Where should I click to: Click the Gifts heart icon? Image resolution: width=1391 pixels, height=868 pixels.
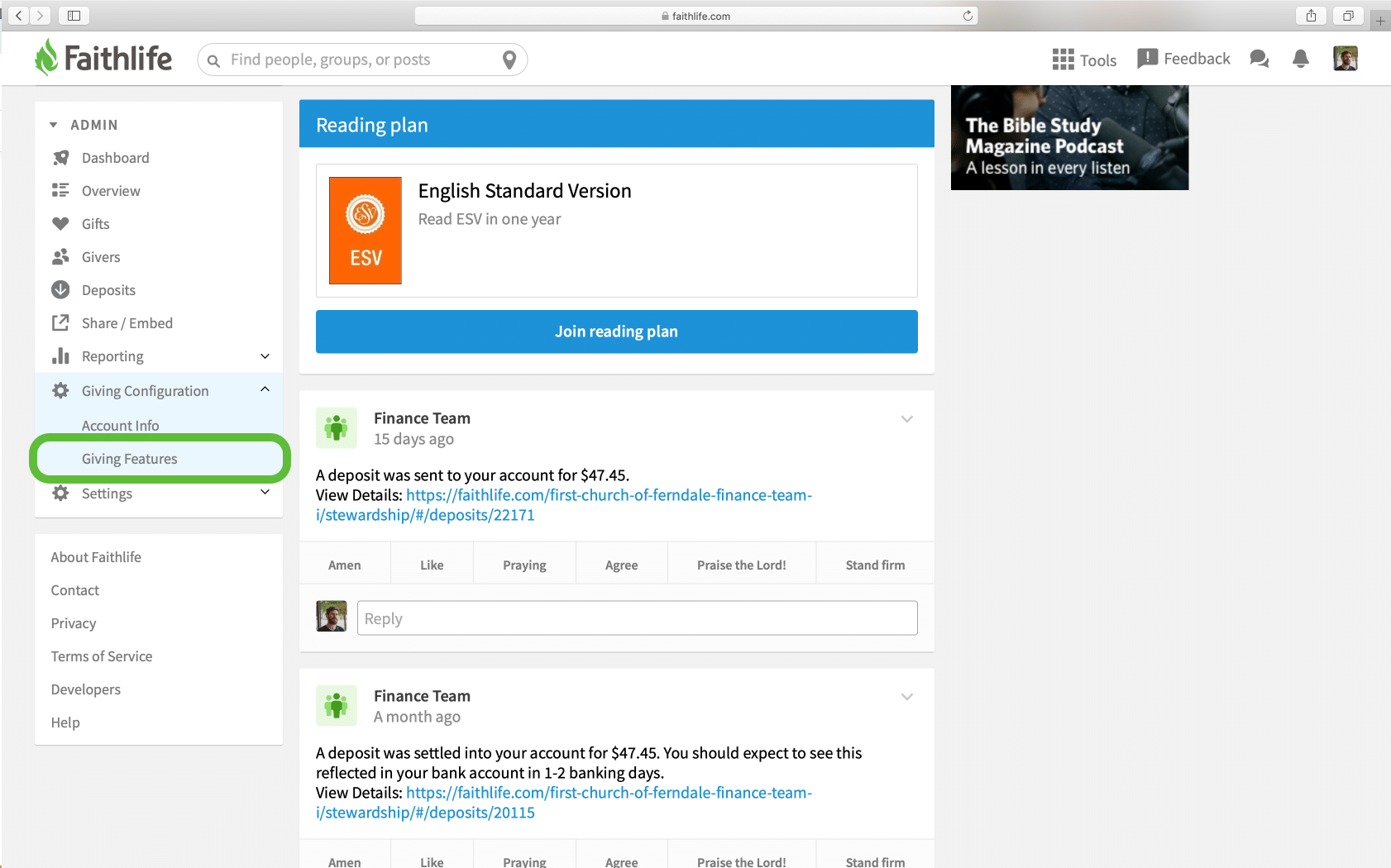[x=60, y=224]
